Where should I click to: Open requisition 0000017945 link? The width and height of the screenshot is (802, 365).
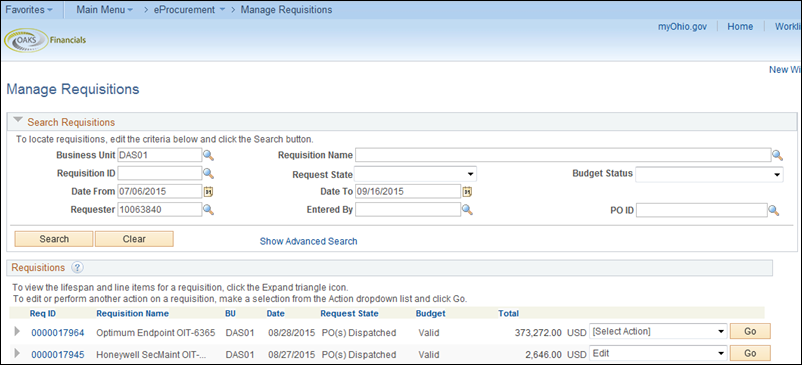point(58,354)
